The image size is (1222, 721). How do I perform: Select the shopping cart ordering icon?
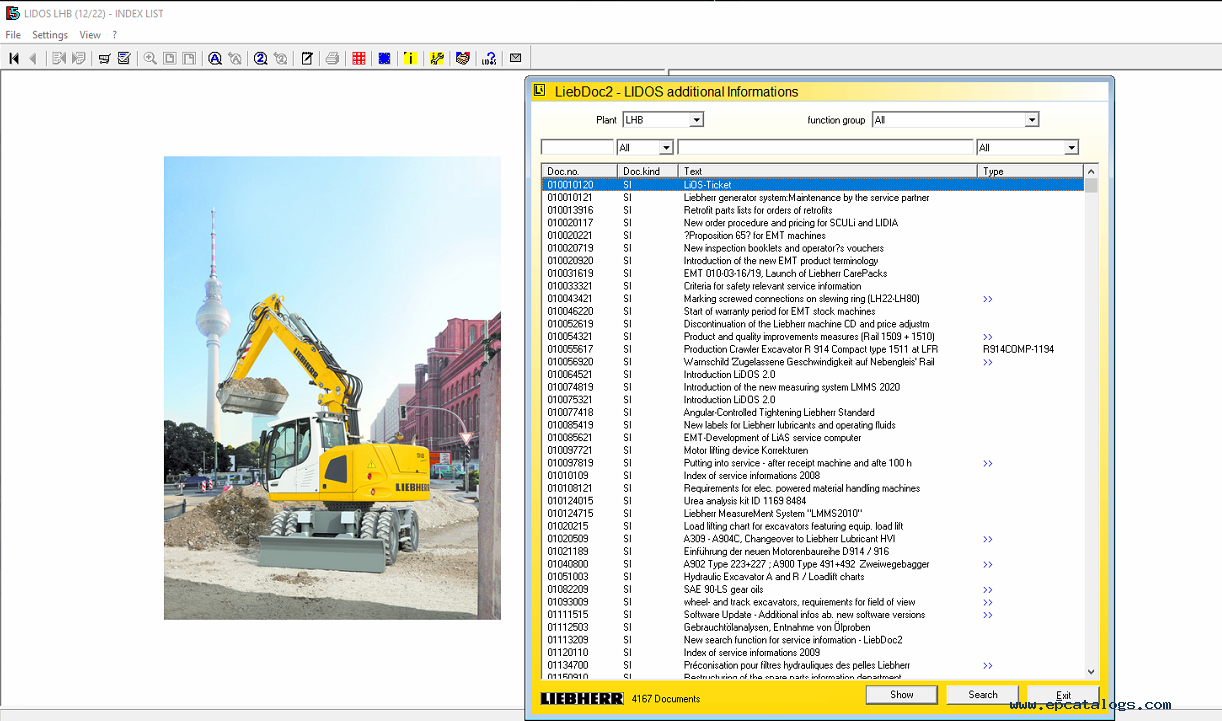tap(104, 58)
